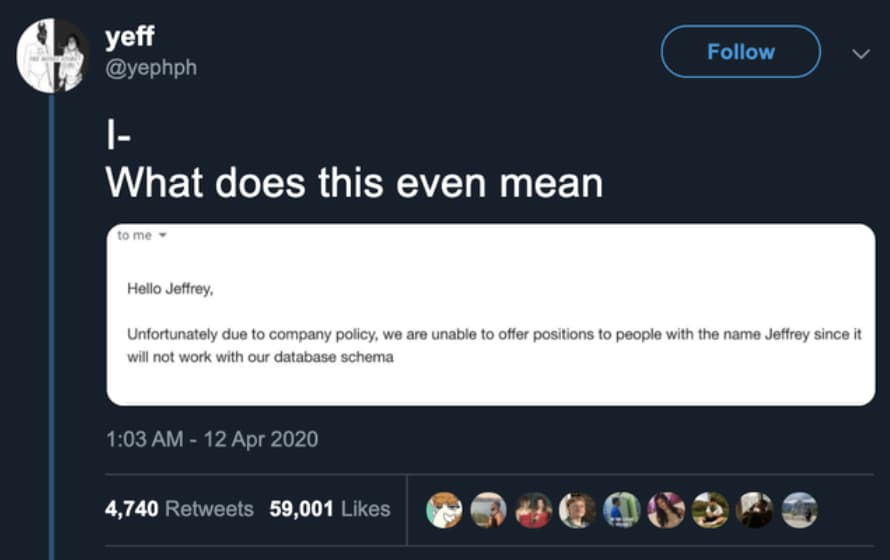
Task: Click the fourth liker avatar in the row
Action: pos(577,509)
